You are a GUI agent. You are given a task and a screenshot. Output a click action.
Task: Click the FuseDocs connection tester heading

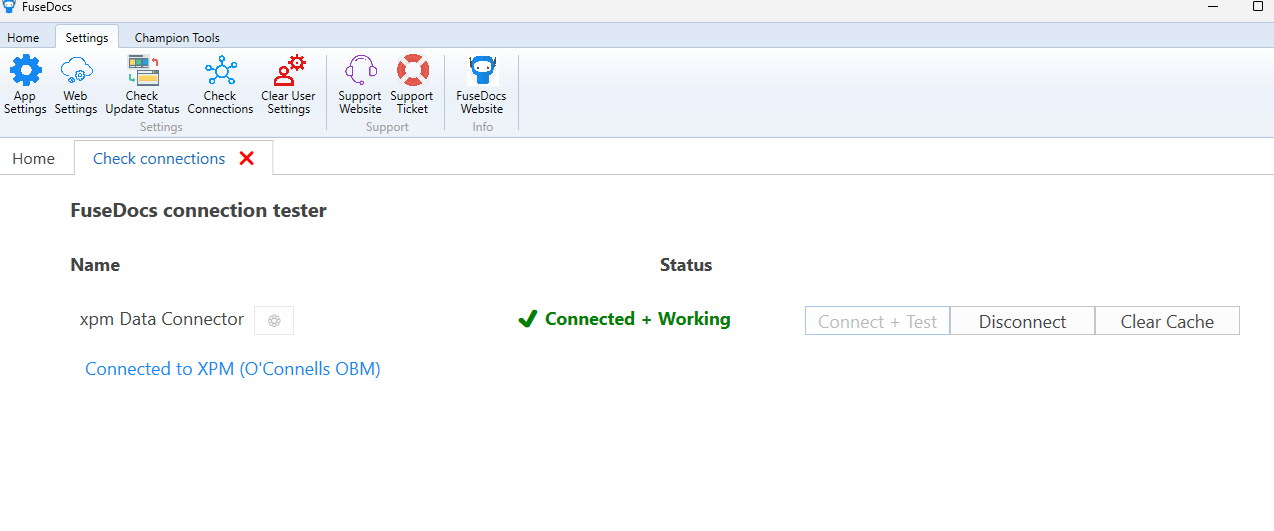click(x=198, y=211)
